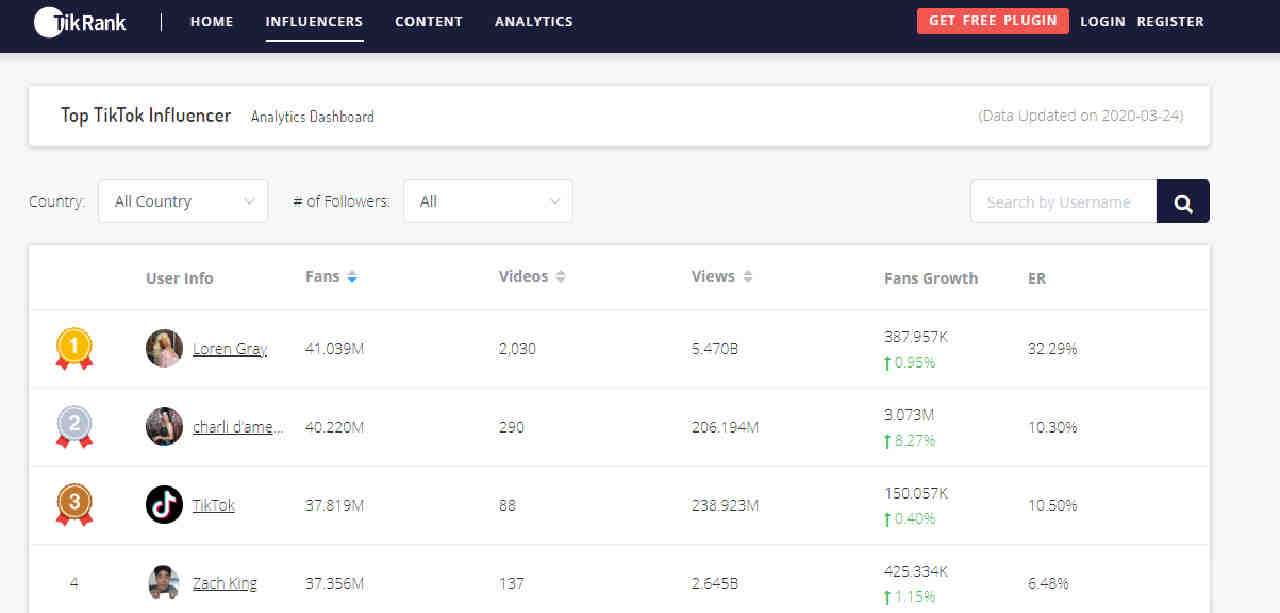
Task: Open the Influencers menu item
Action: tap(314, 21)
